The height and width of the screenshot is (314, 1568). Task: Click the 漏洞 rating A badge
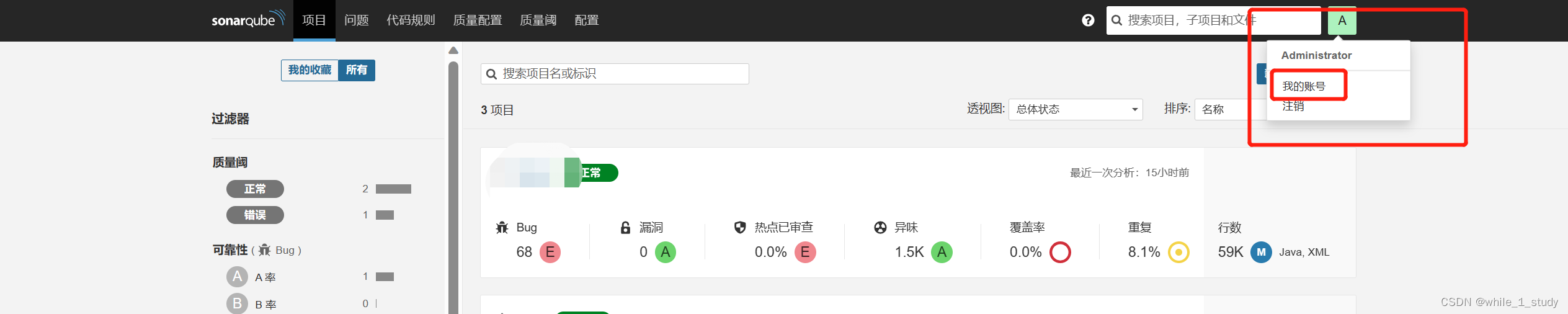(x=666, y=252)
